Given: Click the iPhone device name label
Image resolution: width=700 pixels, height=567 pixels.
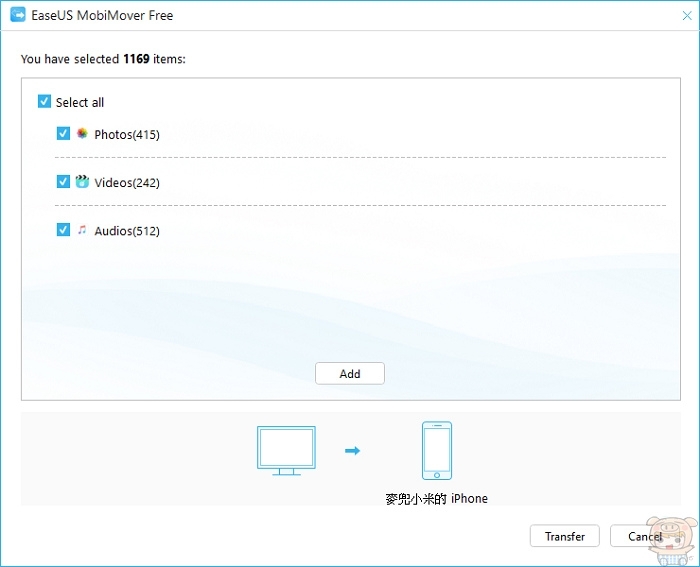Looking at the screenshot, I should tap(436, 498).
